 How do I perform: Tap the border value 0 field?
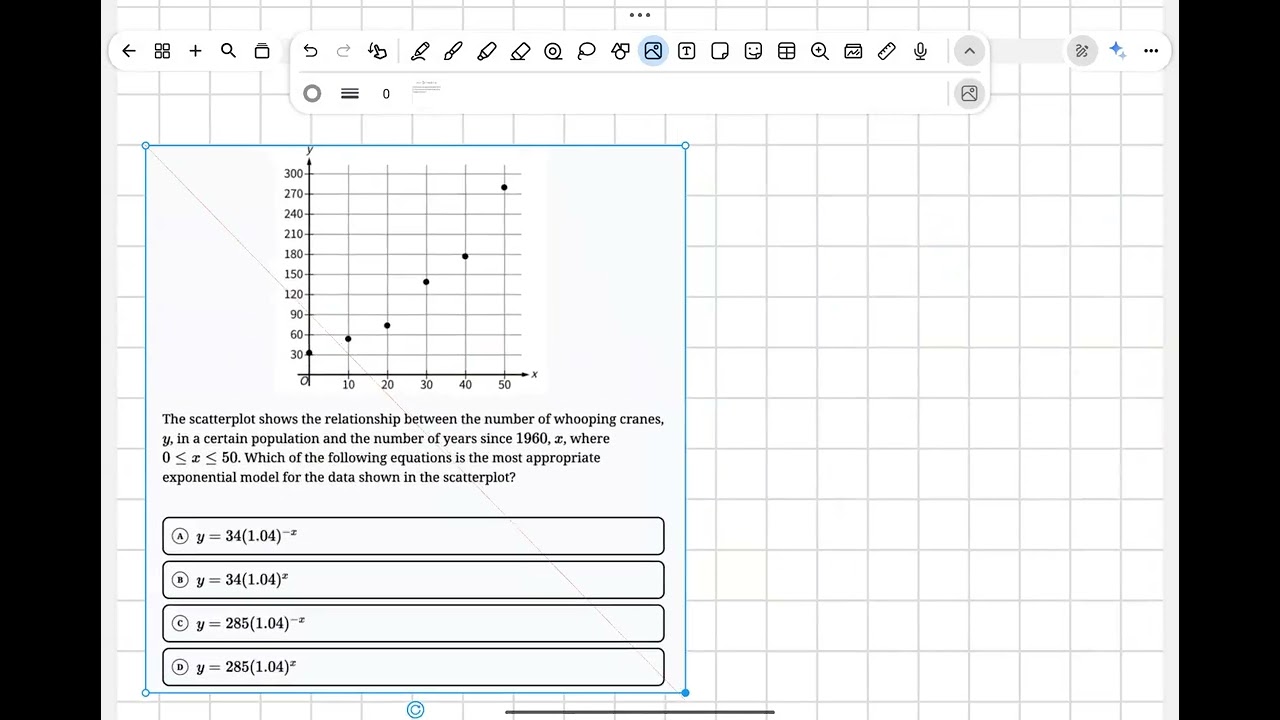[386, 94]
